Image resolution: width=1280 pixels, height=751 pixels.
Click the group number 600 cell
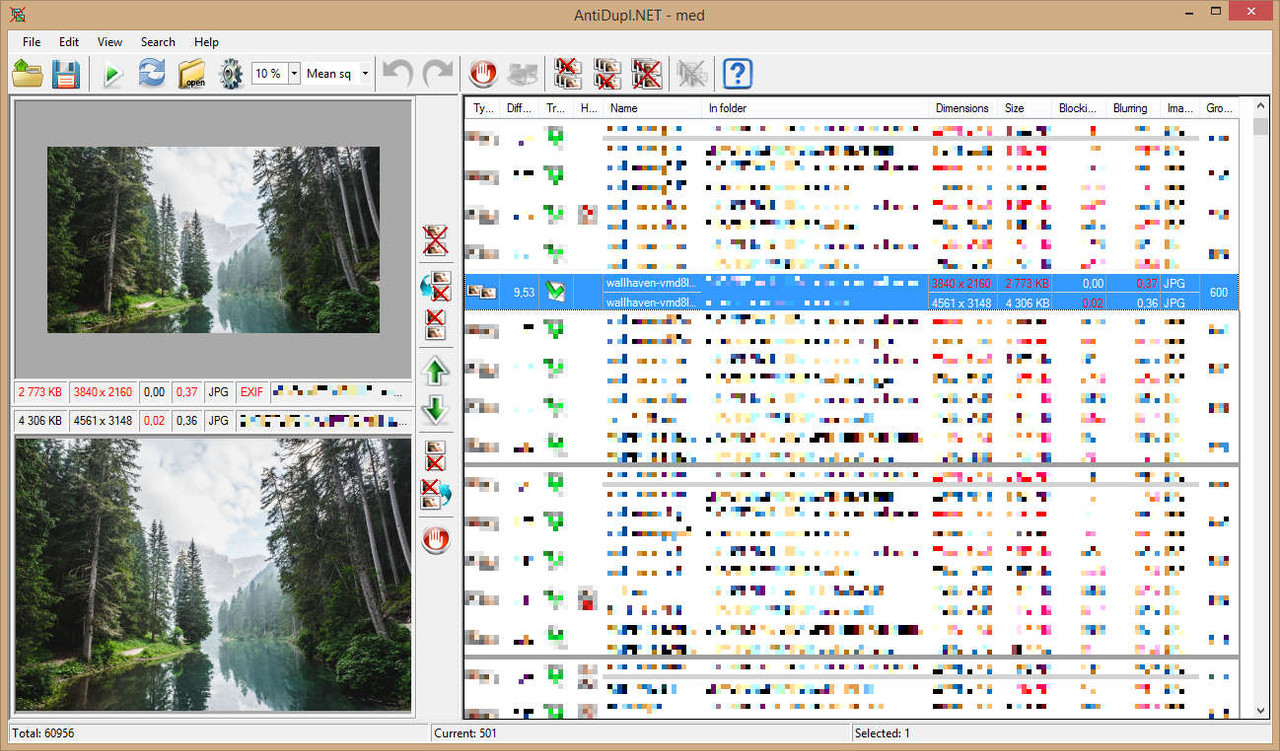(x=1219, y=292)
